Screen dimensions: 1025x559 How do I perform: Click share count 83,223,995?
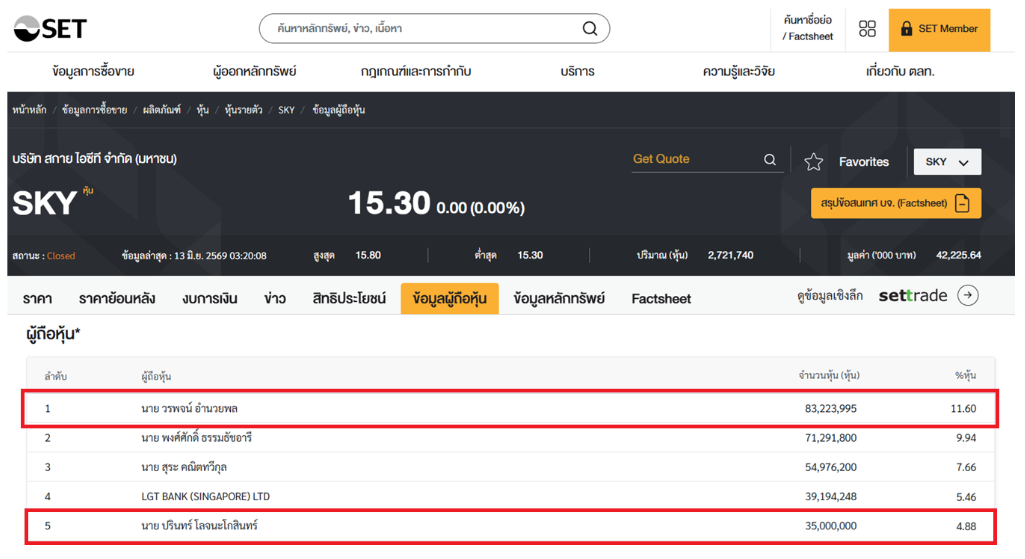830,409
